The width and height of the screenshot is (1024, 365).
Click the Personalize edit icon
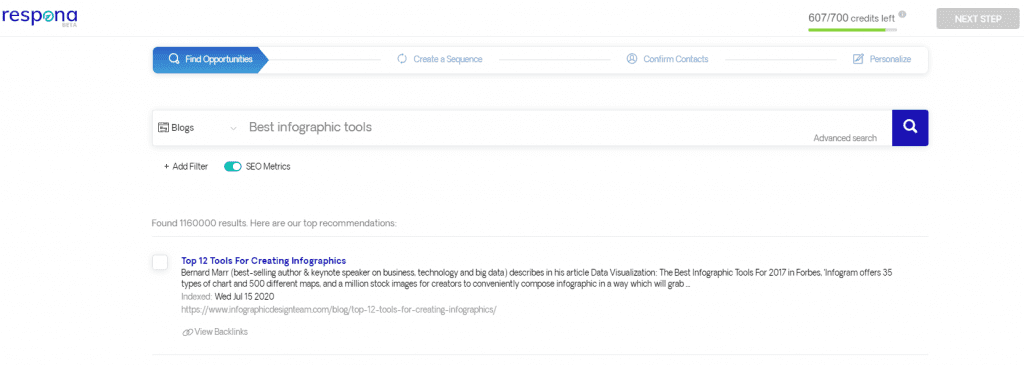(858, 59)
